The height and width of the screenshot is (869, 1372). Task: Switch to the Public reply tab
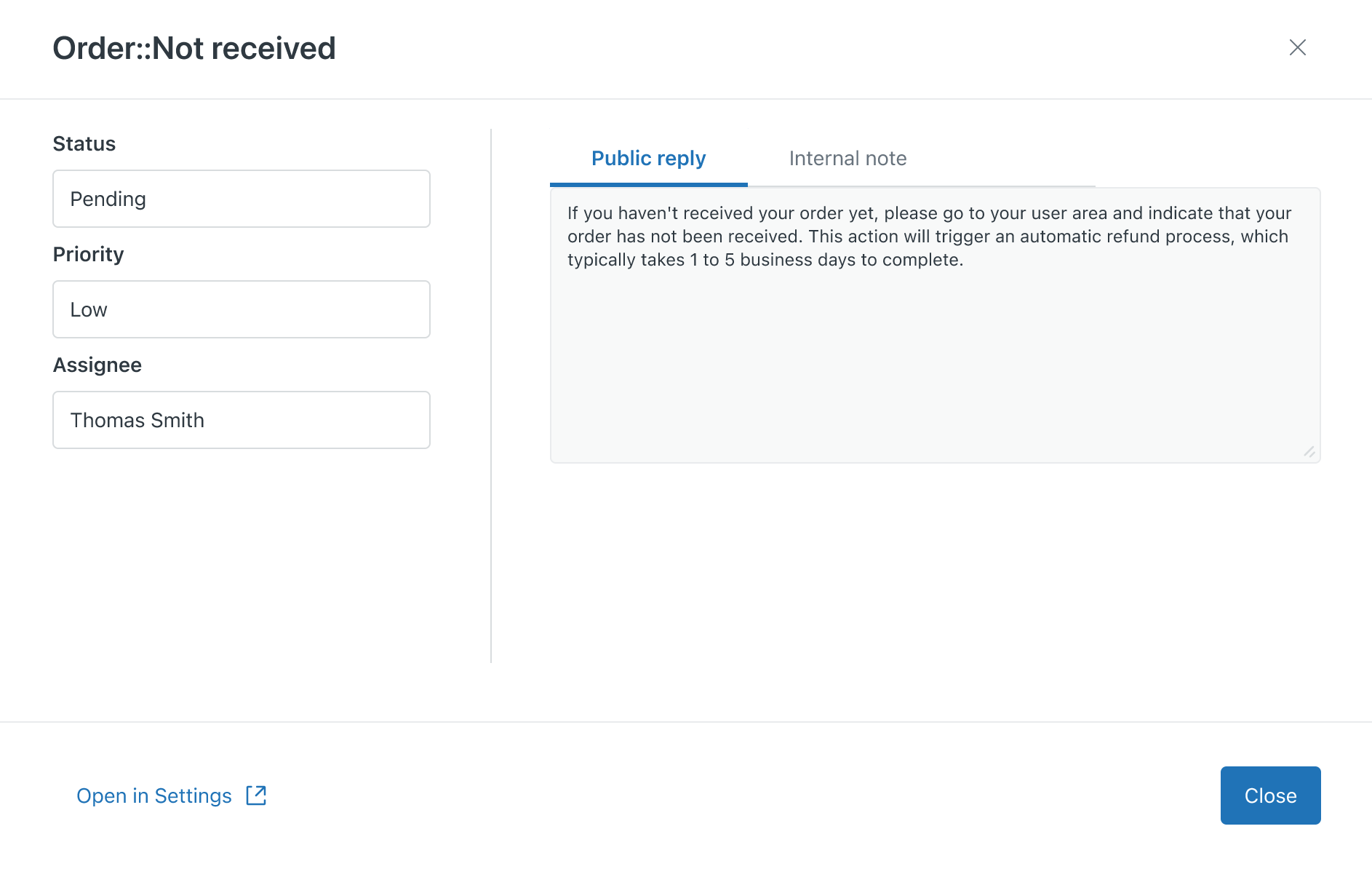[x=648, y=158]
